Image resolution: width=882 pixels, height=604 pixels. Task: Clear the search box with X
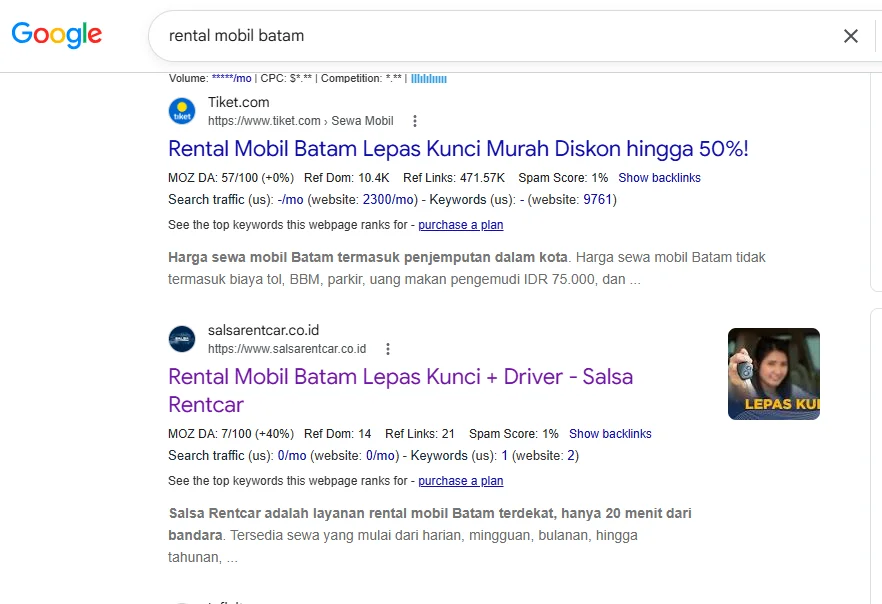pyautogui.click(x=850, y=36)
